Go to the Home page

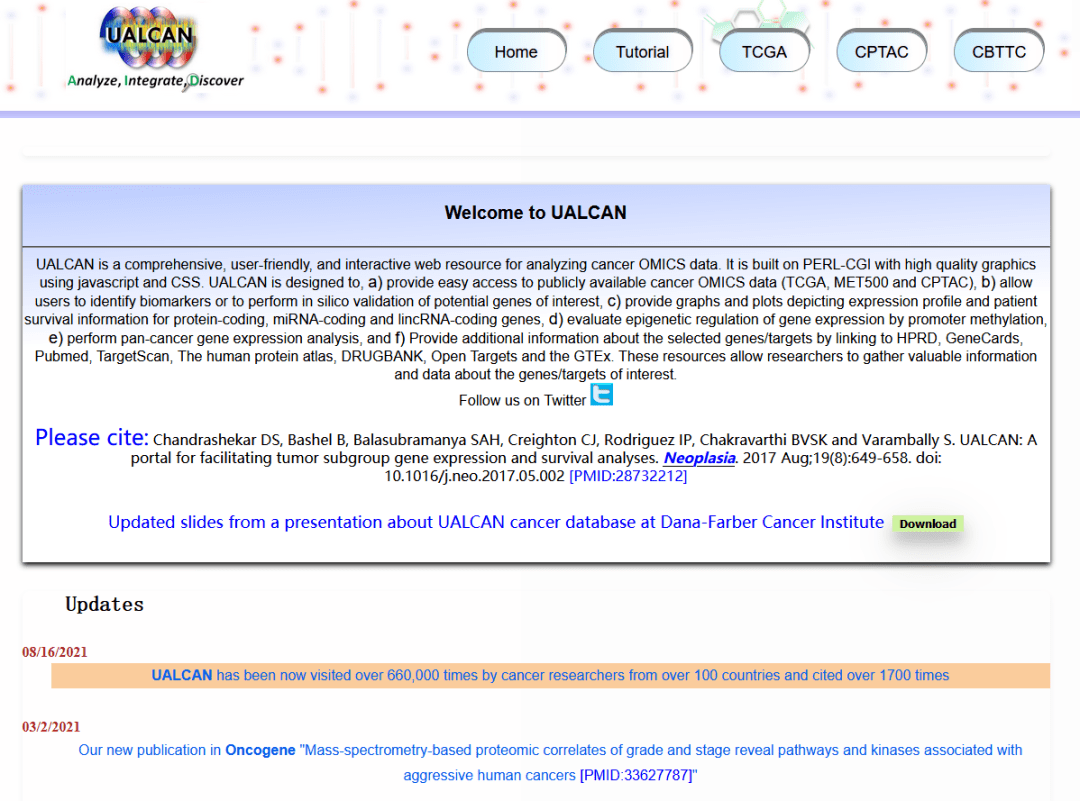coord(516,52)
